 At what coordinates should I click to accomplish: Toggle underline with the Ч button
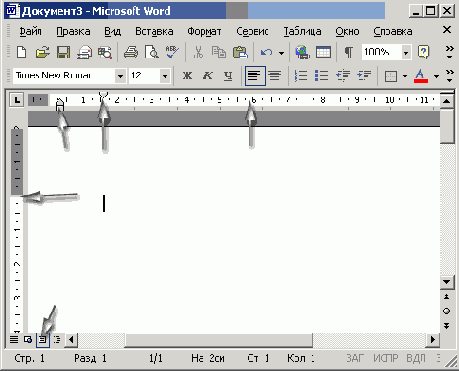click(228, 76)
